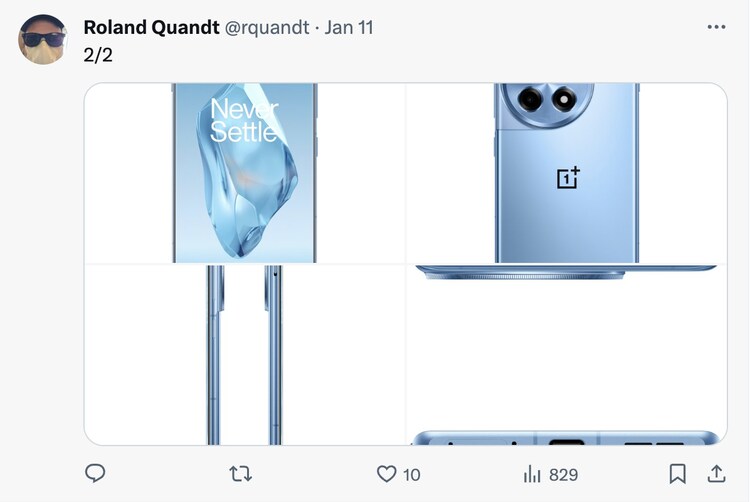Click the 829 views count
This screenshot has width=750, height=502.
564,474
